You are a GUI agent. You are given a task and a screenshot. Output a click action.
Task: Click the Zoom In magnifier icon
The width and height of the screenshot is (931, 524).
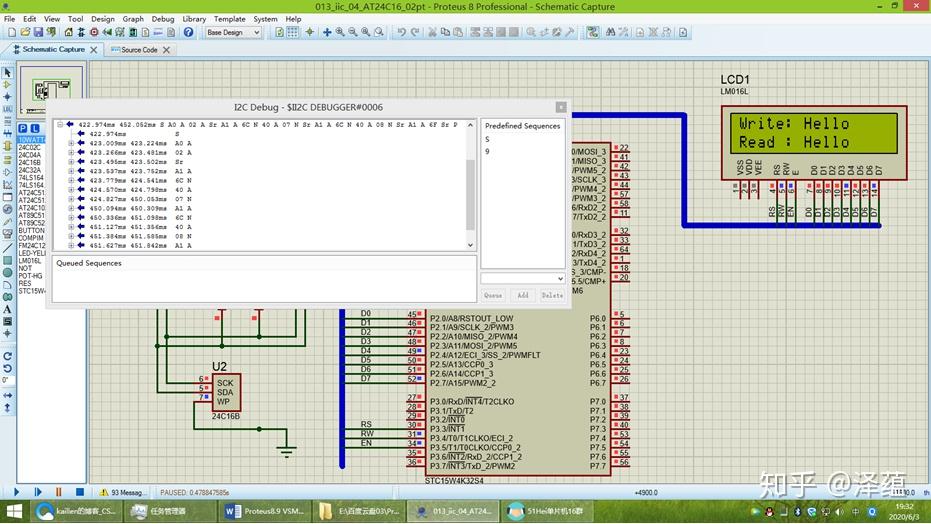[340, 32]
